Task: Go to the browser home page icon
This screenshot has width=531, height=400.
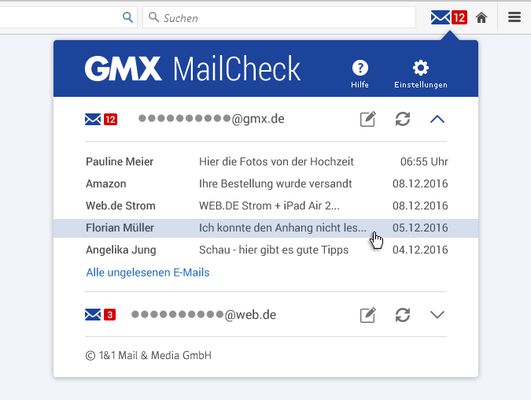Action: point(481,18)
